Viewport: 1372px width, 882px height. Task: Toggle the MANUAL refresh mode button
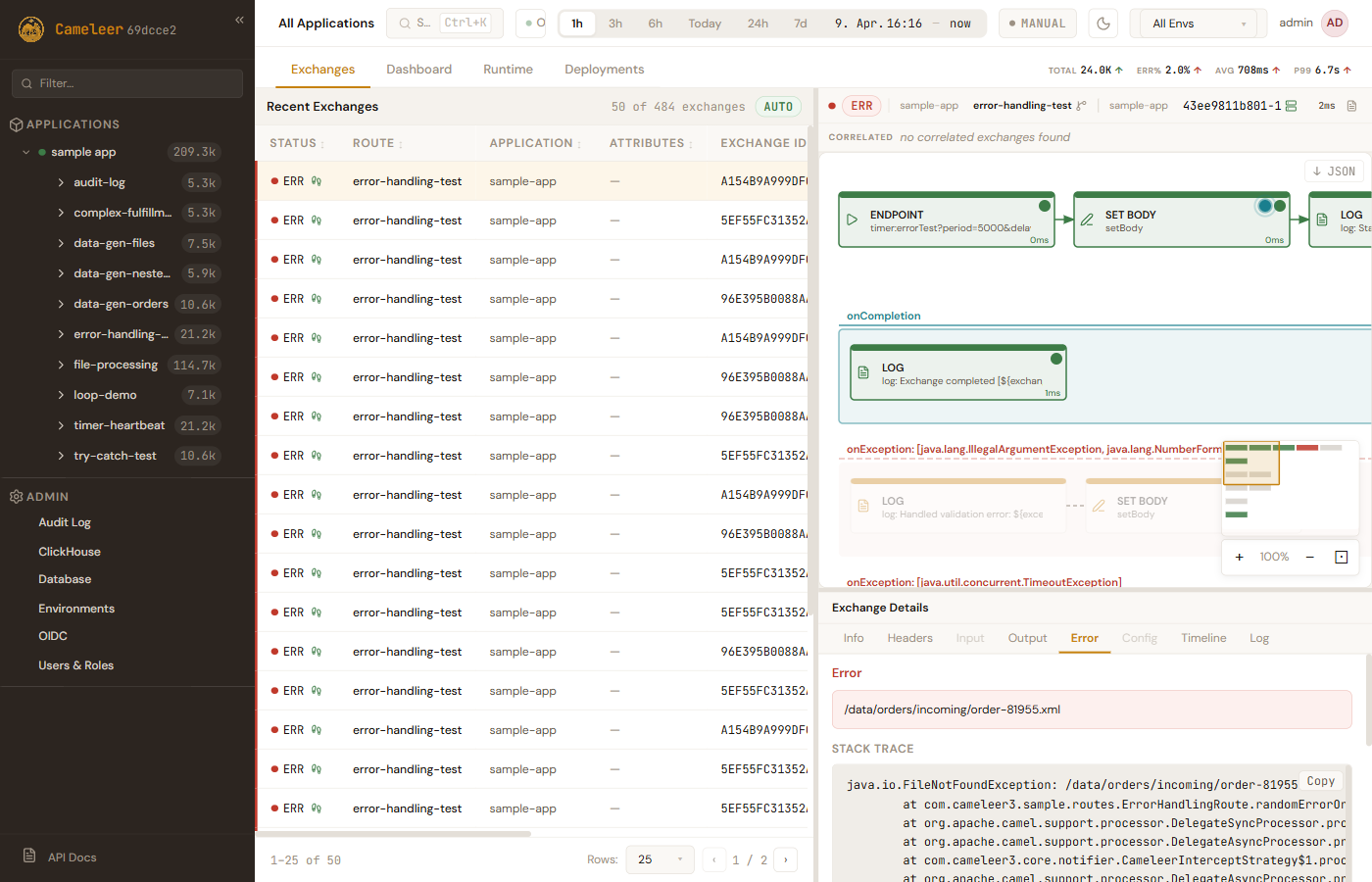click(1038, 24)
